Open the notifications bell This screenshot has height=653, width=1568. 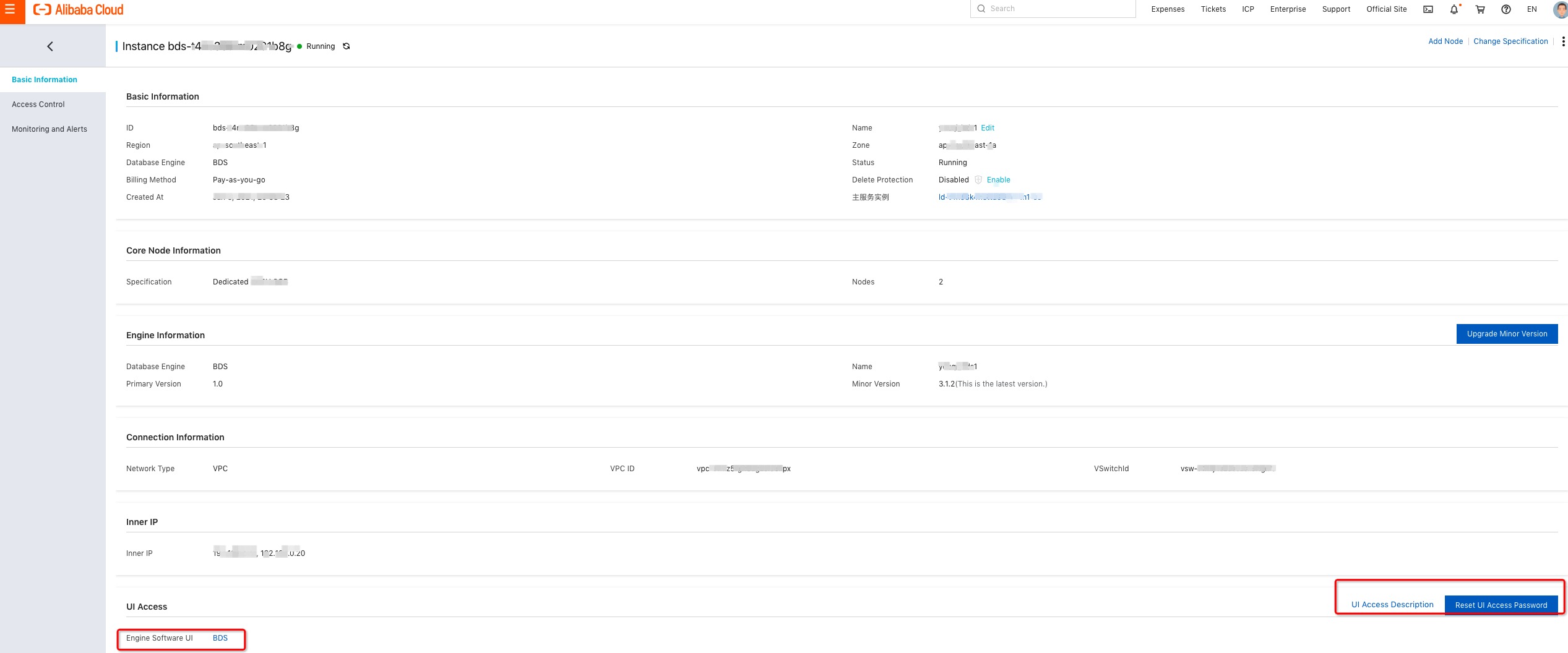point(1454,9)
